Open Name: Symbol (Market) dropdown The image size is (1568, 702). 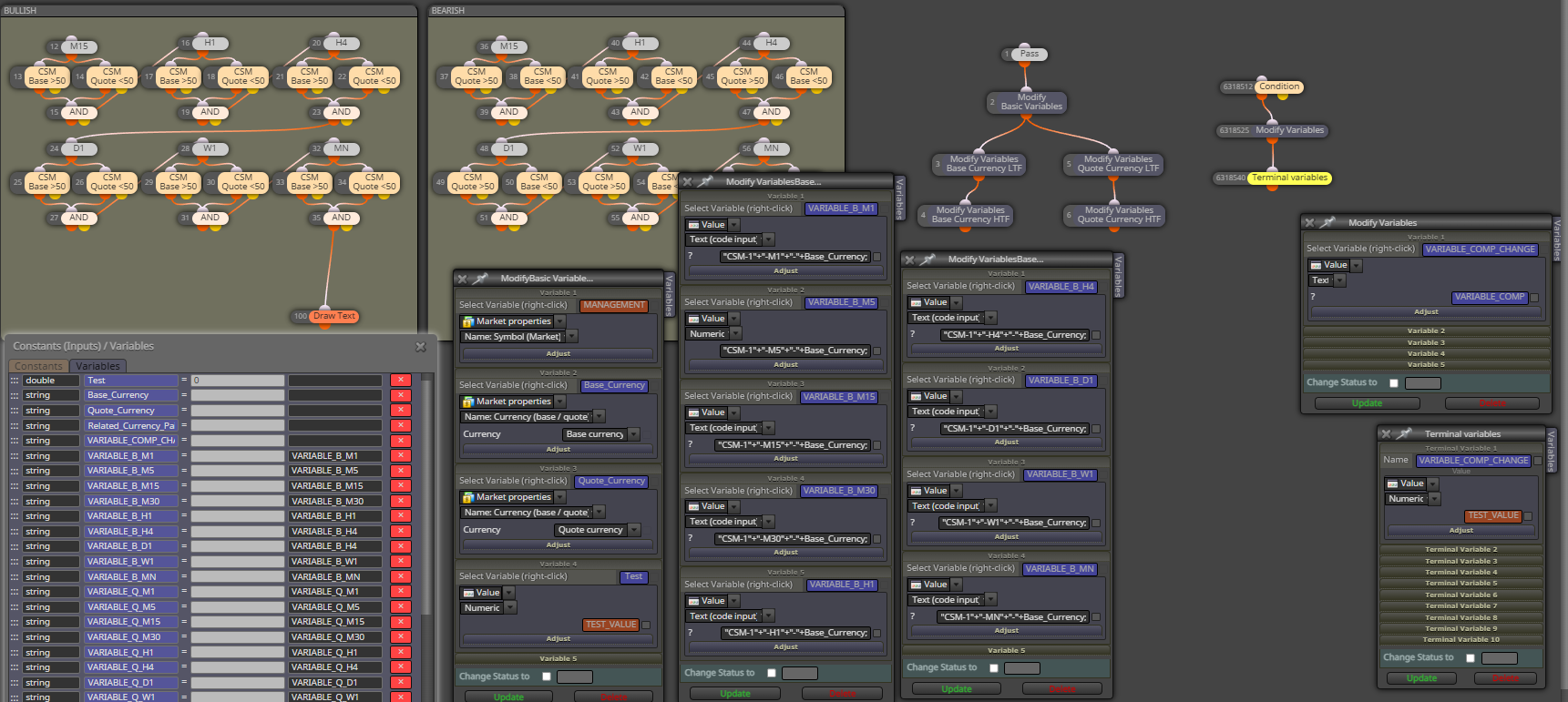pos(571,337)
